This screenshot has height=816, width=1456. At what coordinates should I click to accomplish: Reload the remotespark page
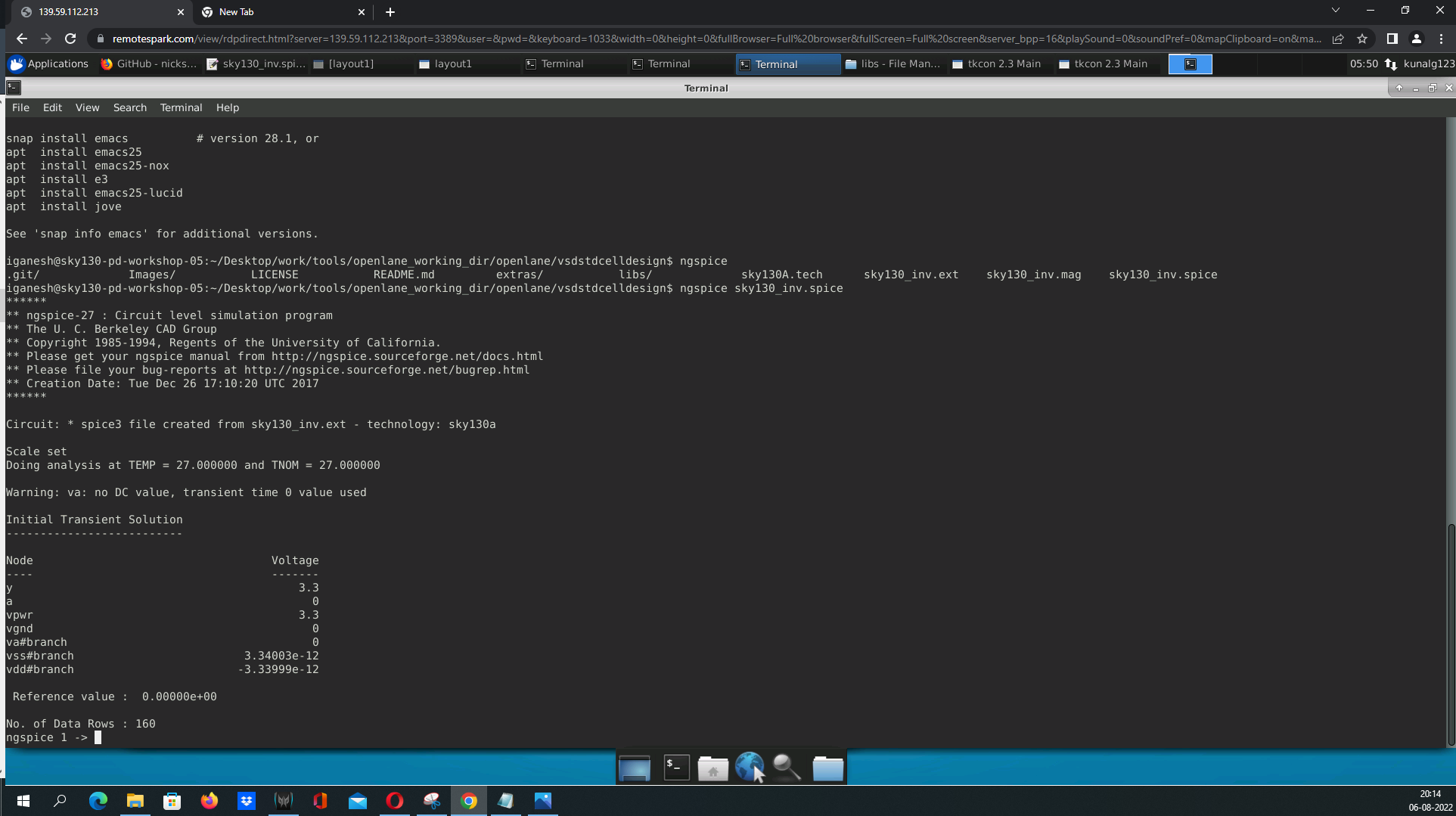coord(71,38)
